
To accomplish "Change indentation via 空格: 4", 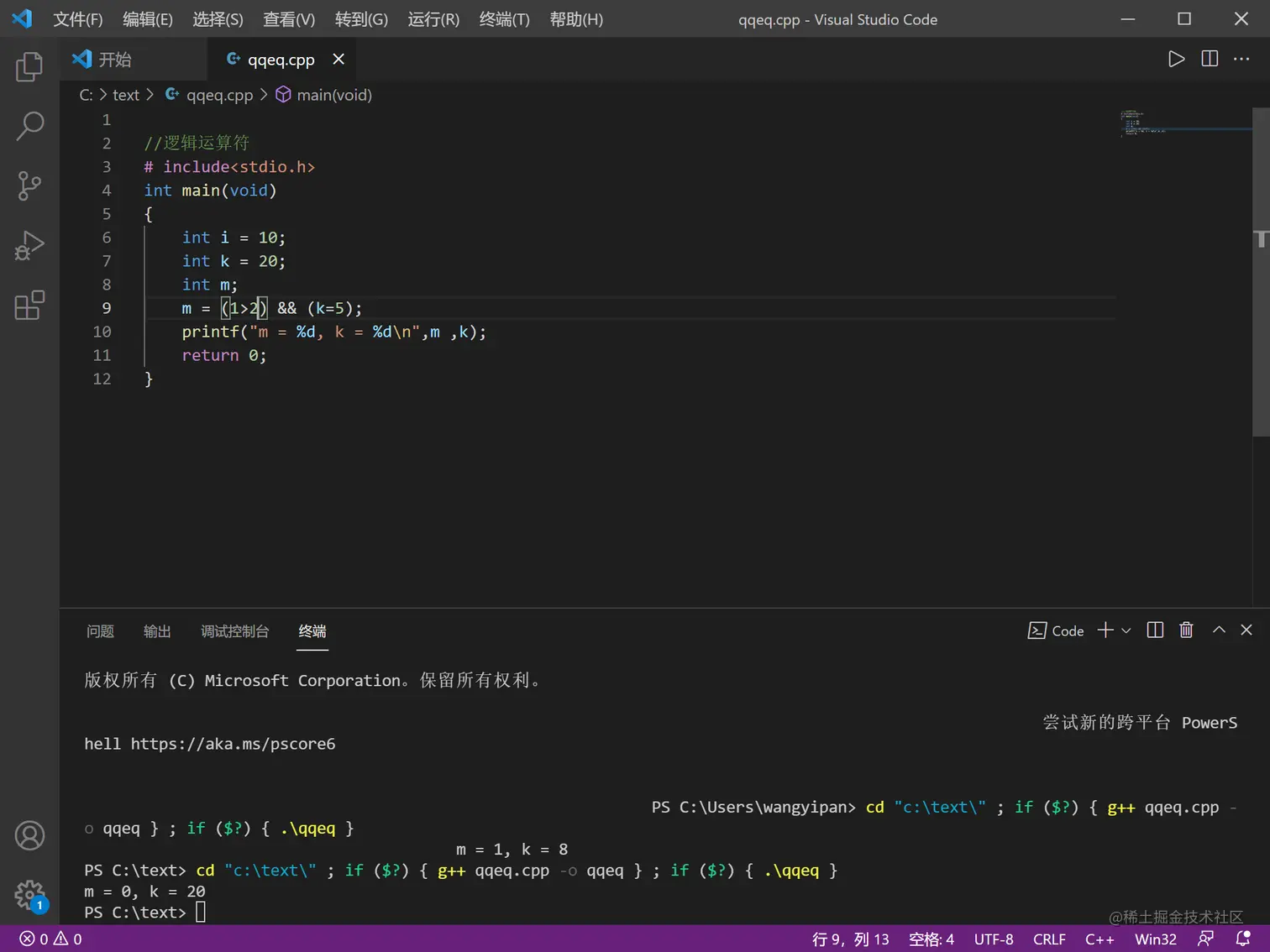I will pos(932,939).
